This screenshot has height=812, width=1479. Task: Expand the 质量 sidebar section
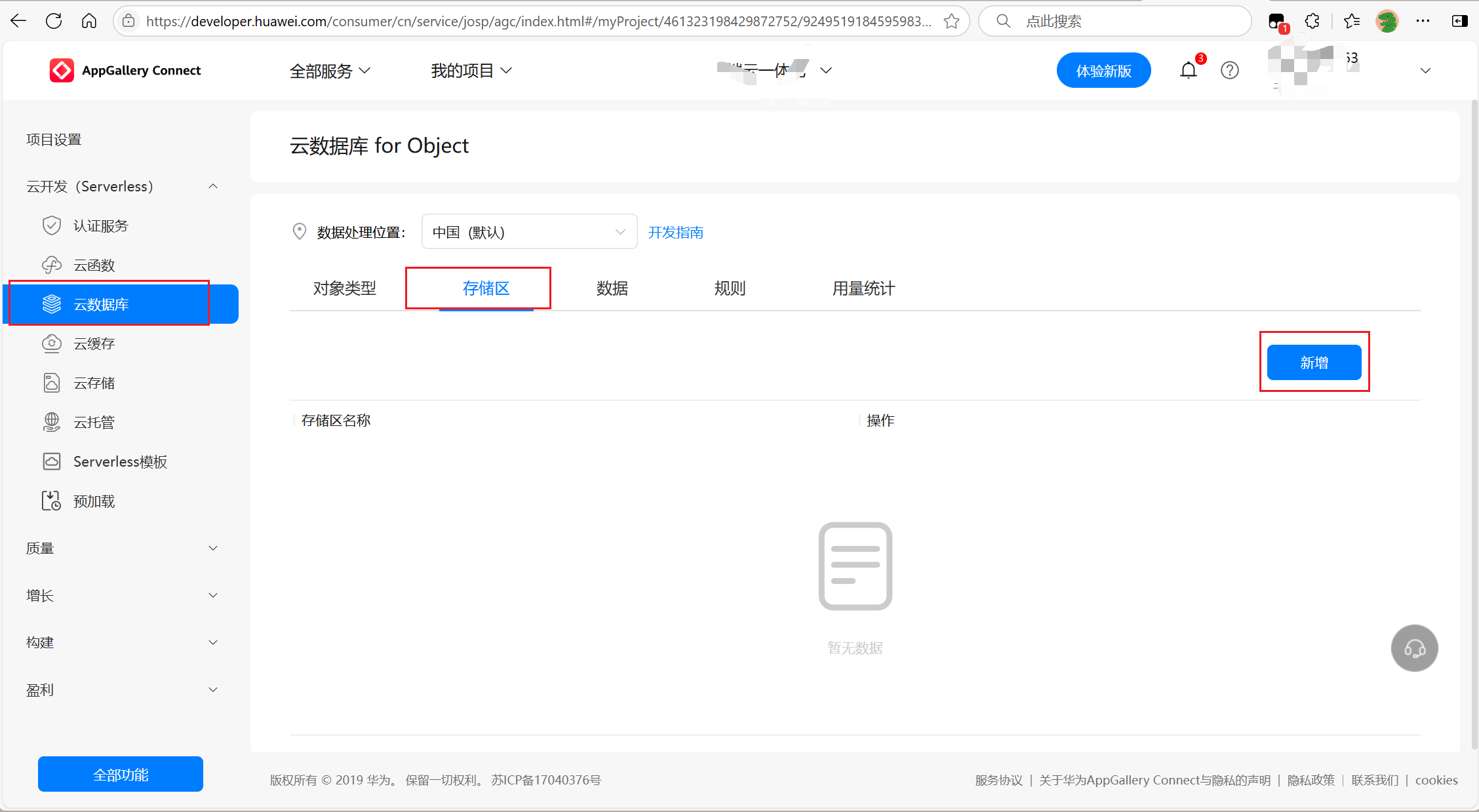point(121,549)
